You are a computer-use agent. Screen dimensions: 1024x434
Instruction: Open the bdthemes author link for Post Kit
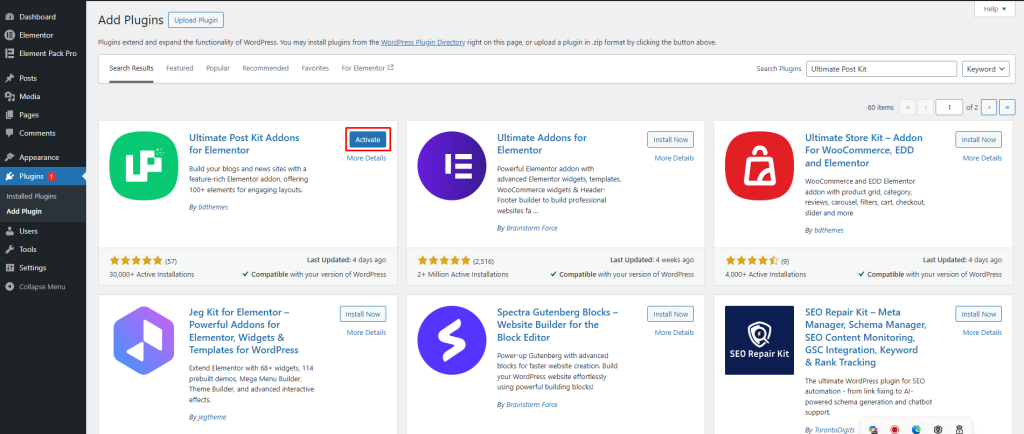pyautogui.click(x=213, y=207)
